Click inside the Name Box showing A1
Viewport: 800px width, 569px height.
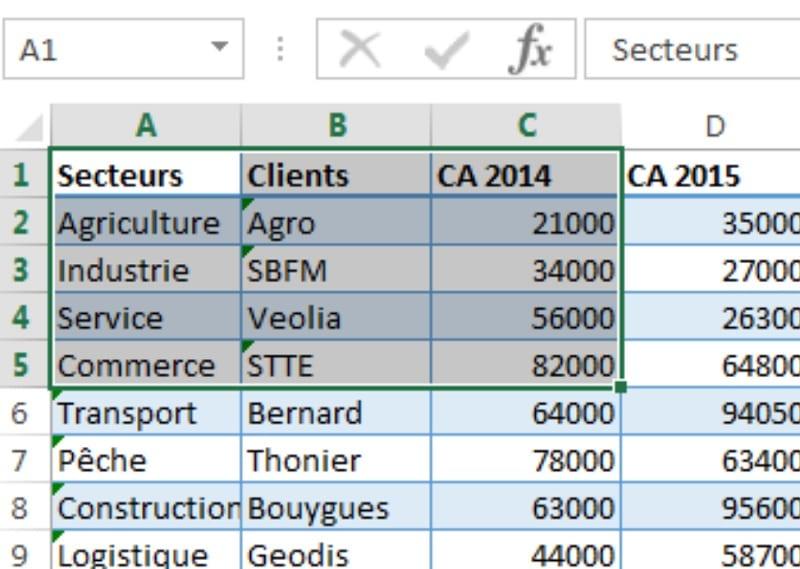tap(100, 49)
